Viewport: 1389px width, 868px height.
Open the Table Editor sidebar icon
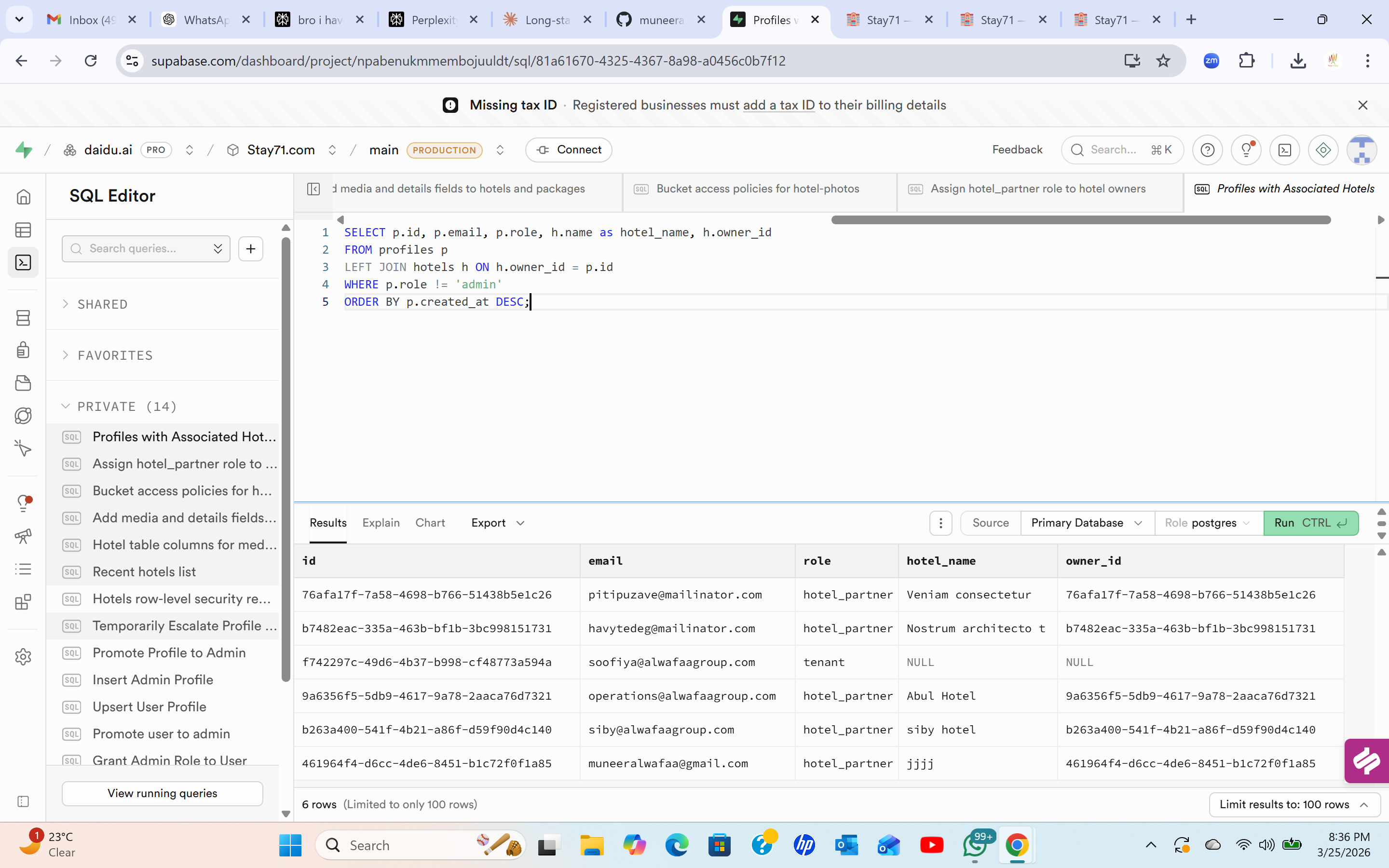point(23,230)
